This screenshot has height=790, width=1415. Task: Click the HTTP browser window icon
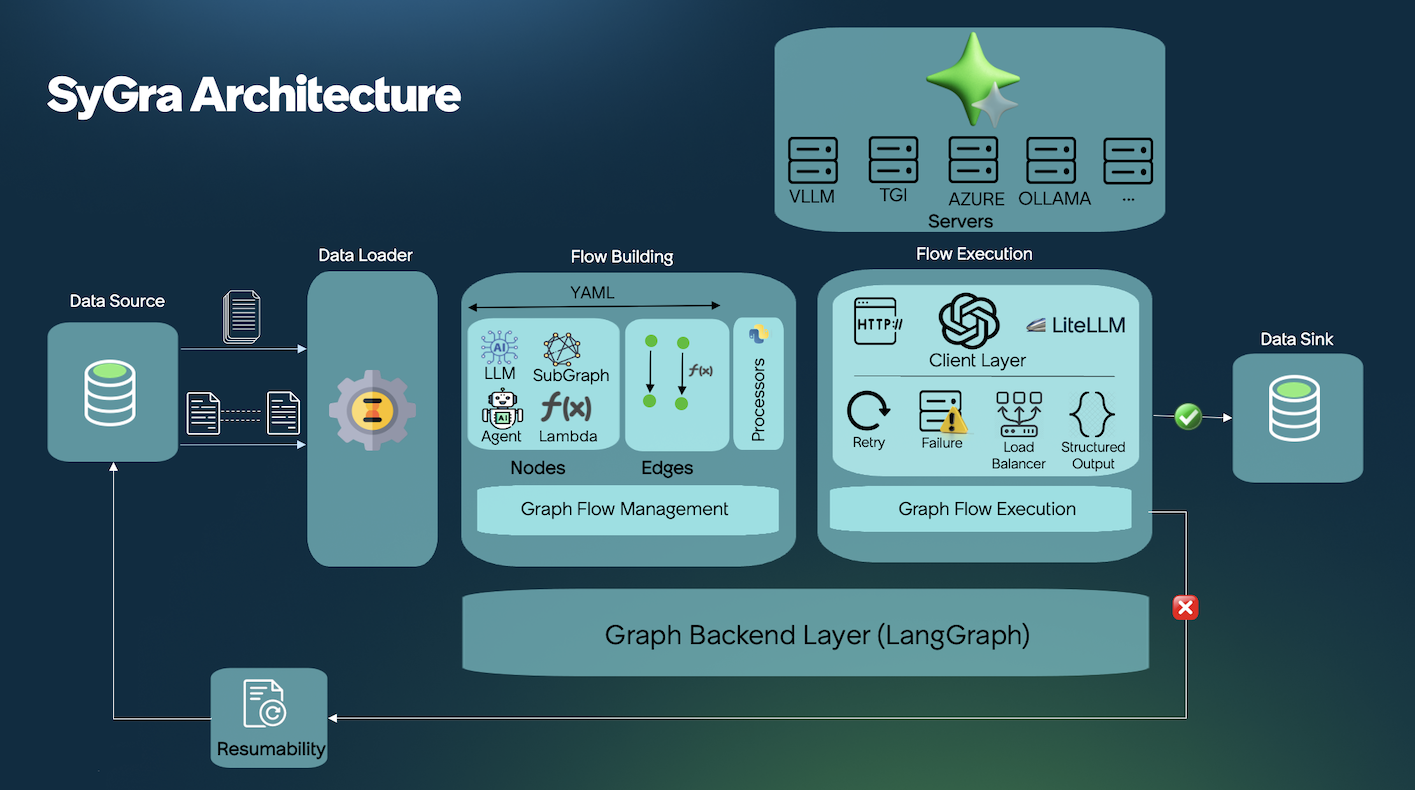[x=882, y=321]
